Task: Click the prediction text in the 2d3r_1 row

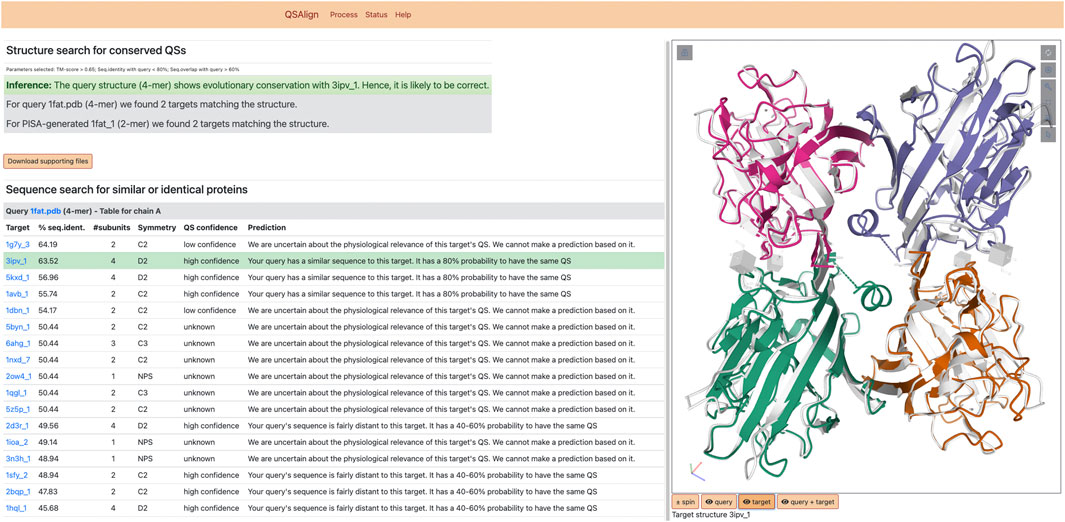Action: coord(422,426)
